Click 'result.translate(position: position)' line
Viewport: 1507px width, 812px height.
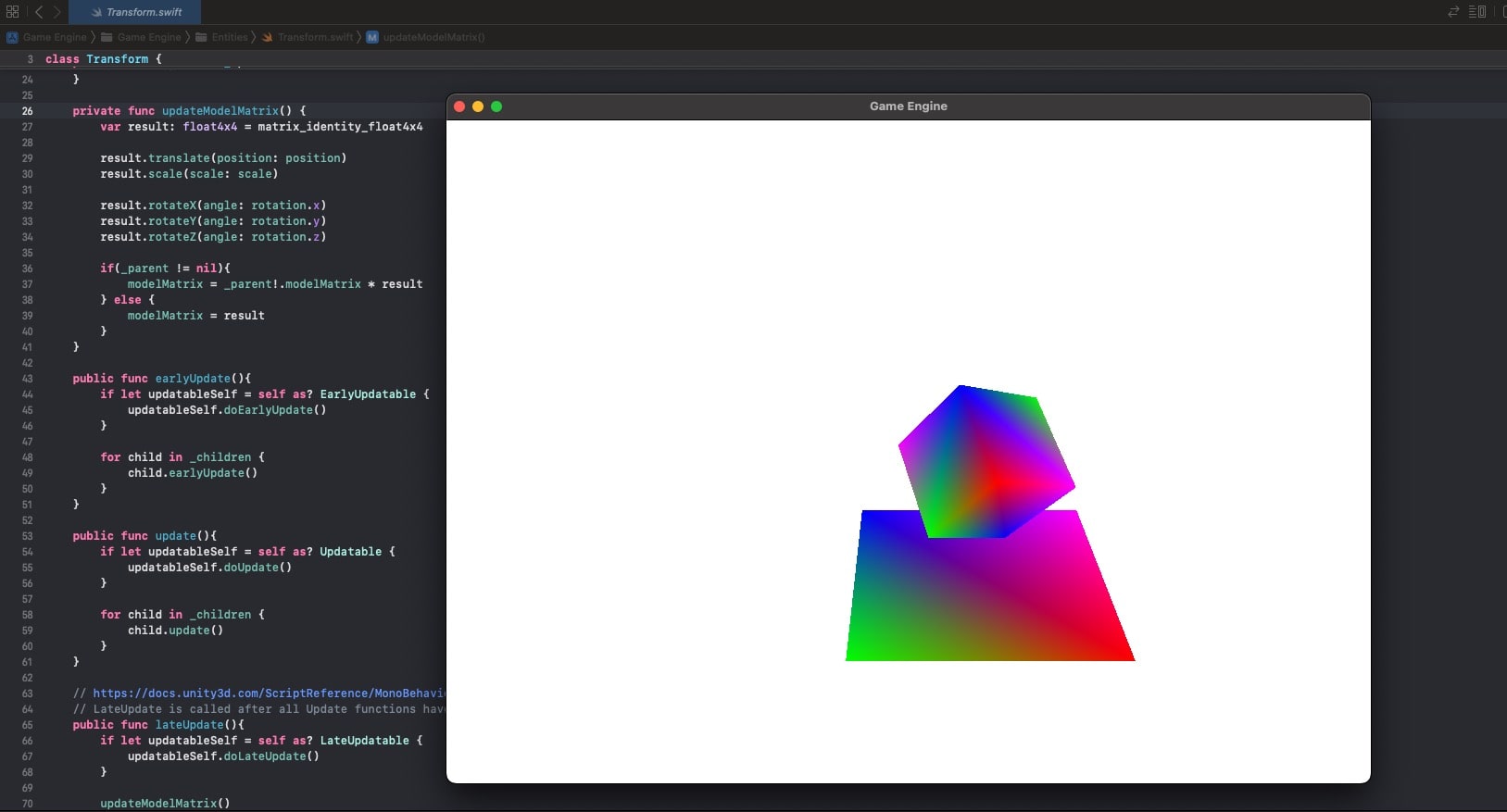[x=223, y=158]
